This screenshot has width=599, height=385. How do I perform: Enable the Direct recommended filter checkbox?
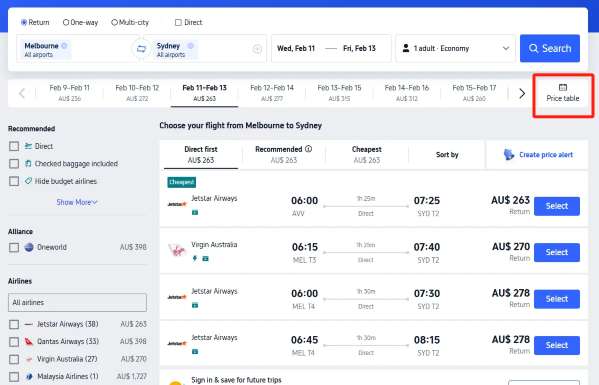pyautogui.click(x=14, y=146)
